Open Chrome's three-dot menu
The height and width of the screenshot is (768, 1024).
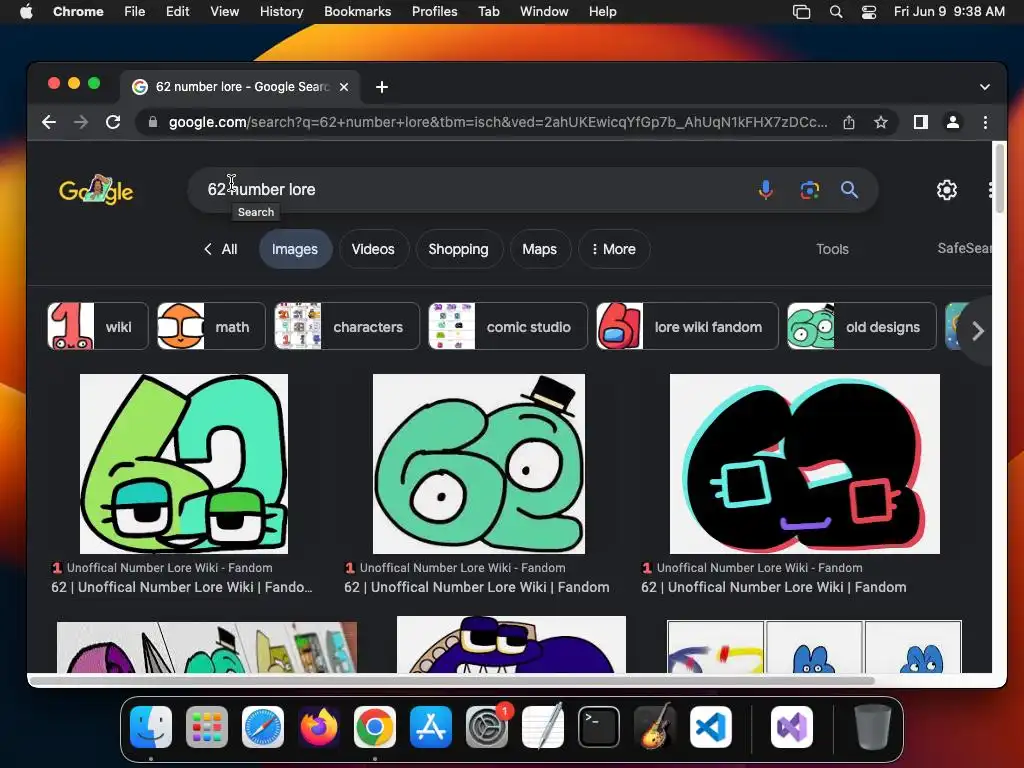coord(985,122)
